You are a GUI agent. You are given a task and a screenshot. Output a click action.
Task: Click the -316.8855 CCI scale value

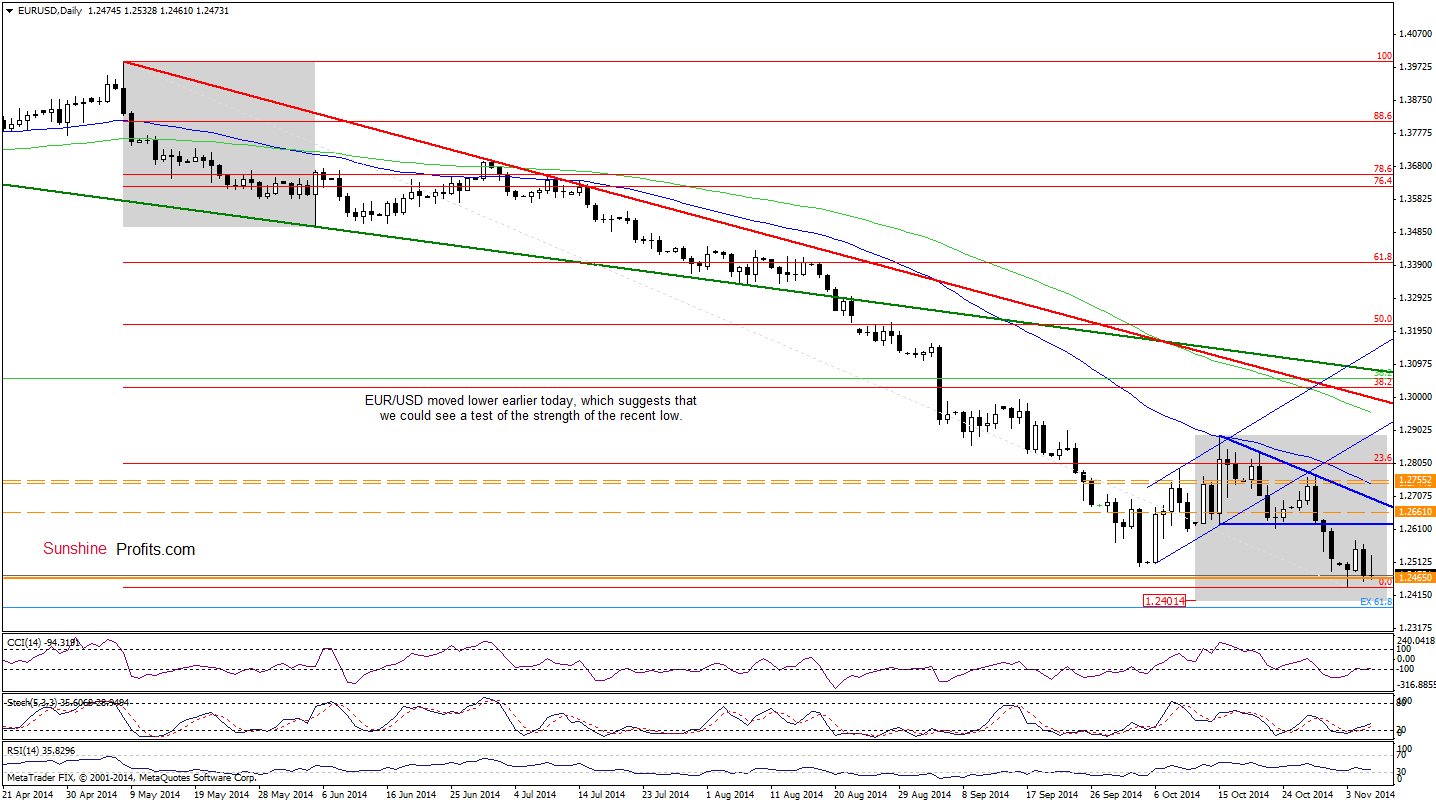[1417, 685]
